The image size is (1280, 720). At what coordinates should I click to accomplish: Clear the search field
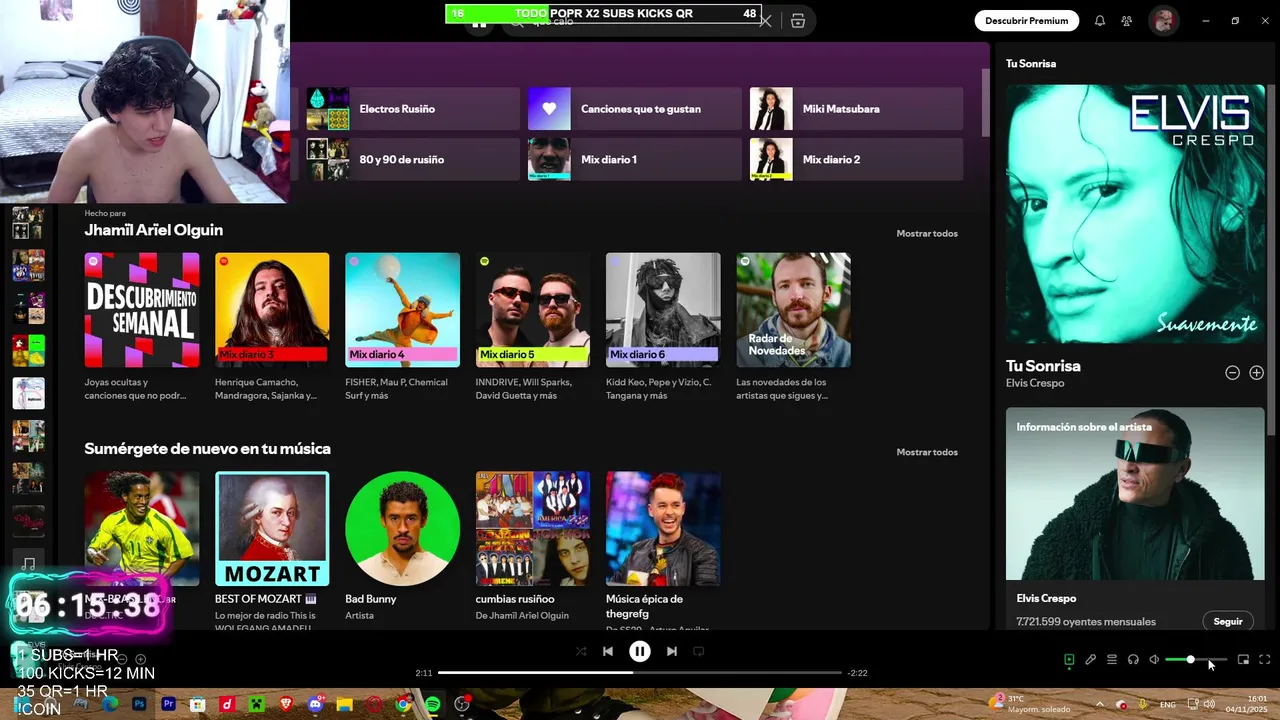[x=766, y=21]
